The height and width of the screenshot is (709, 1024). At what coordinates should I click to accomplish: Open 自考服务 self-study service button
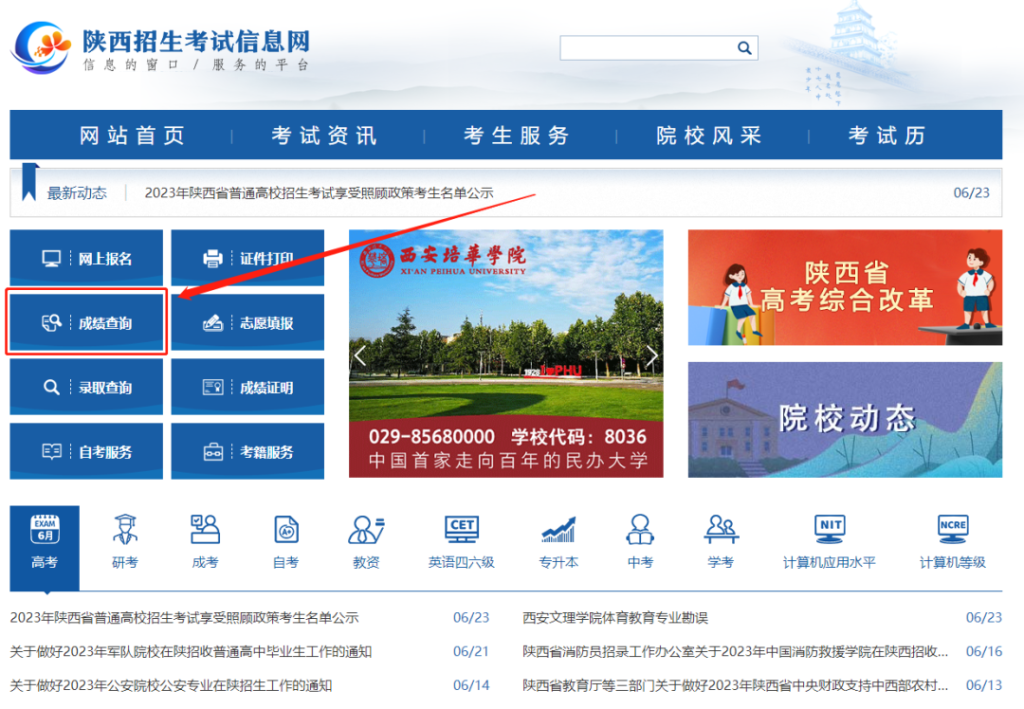point(86,452)
